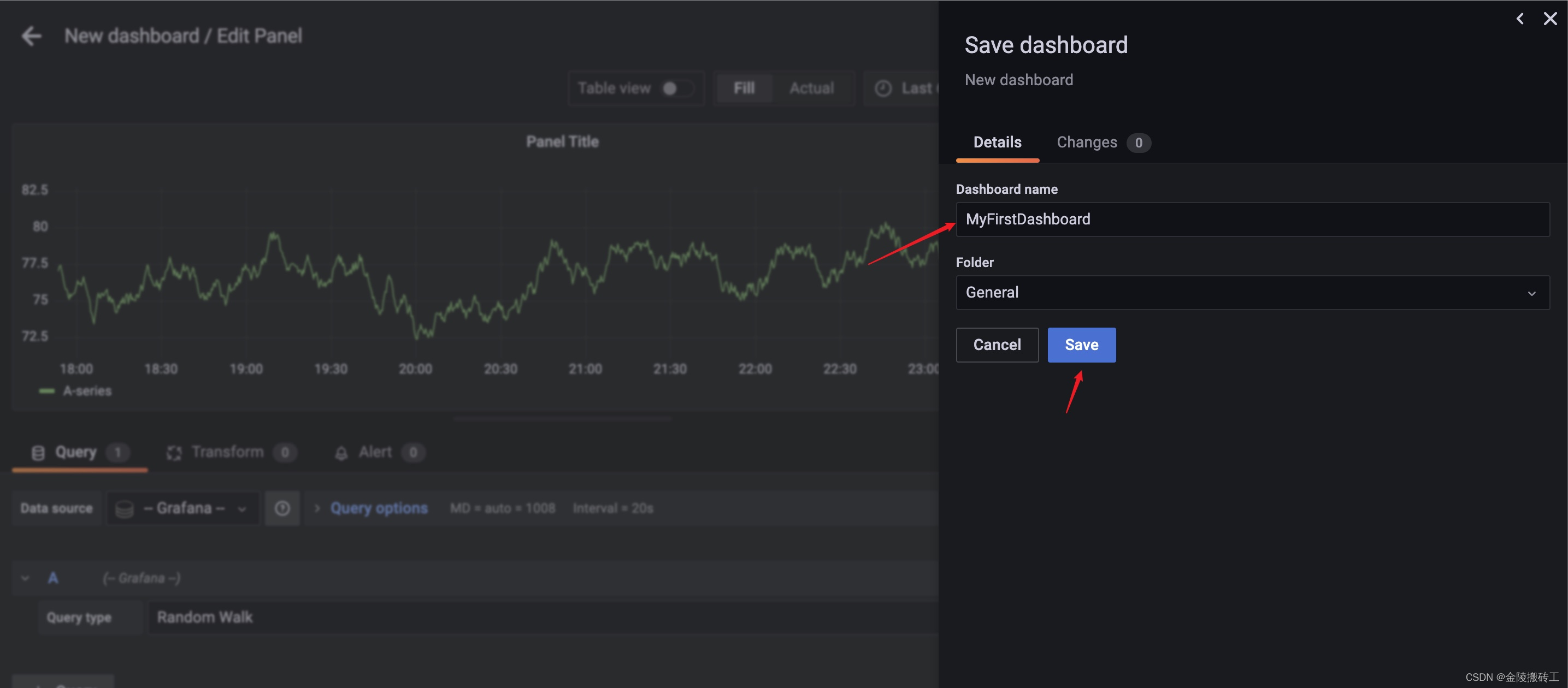The height and width of the screenshot is (688, 1568).
Task: Toggle the Table view switch
Action: point(677,89)
